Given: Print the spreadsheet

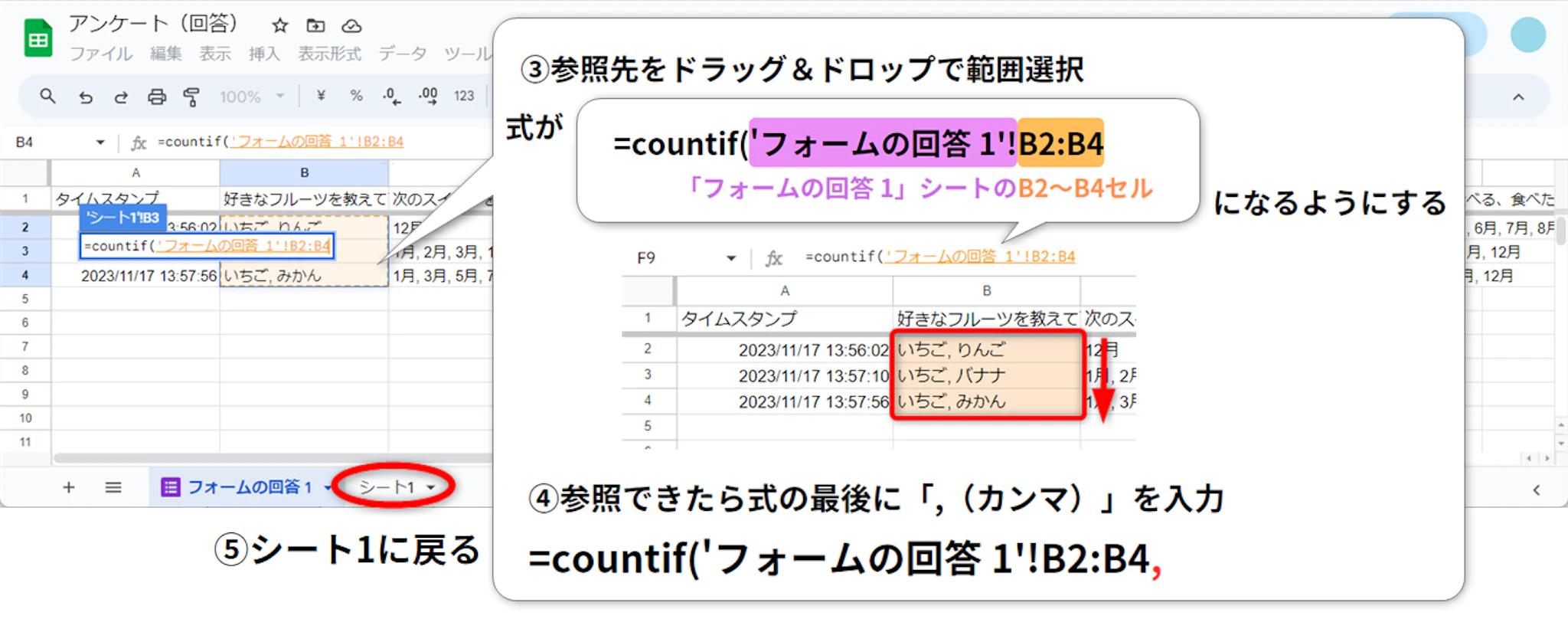Looking at the screenshot, I should click(x=157, y=97).
